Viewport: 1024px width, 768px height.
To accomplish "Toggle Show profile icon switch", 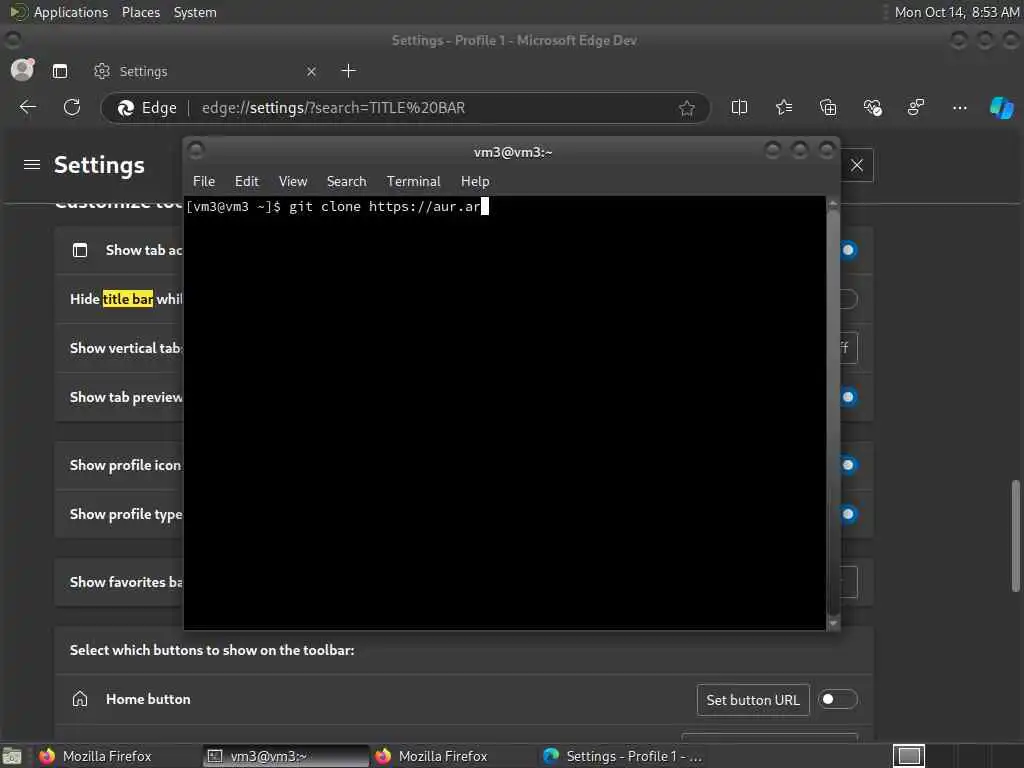I will tap(848, 465).
